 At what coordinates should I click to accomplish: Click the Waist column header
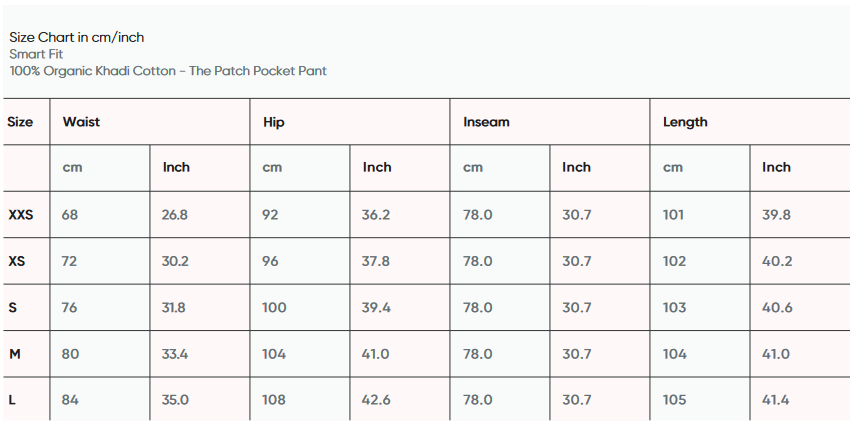pos(81,122)
